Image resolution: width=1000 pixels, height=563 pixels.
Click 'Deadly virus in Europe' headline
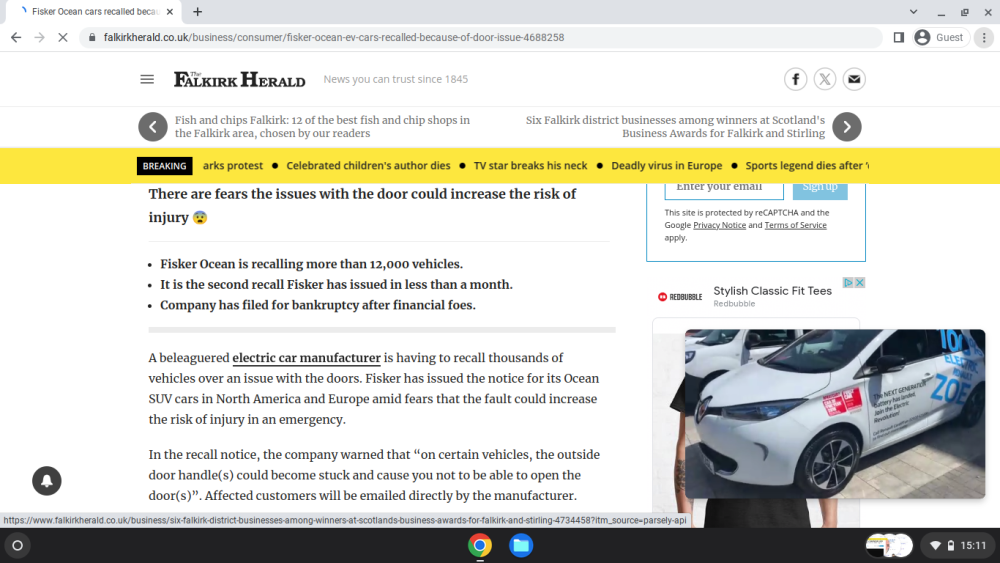(666, 166)
